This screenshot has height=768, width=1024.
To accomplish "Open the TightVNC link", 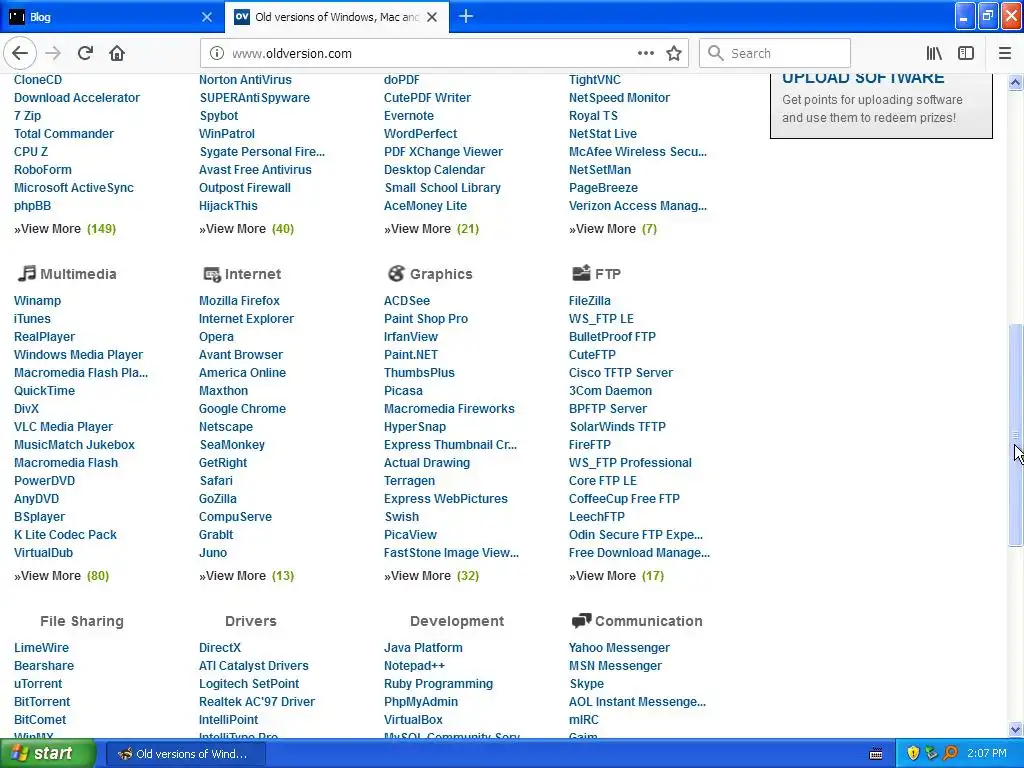I will (594, 80).
